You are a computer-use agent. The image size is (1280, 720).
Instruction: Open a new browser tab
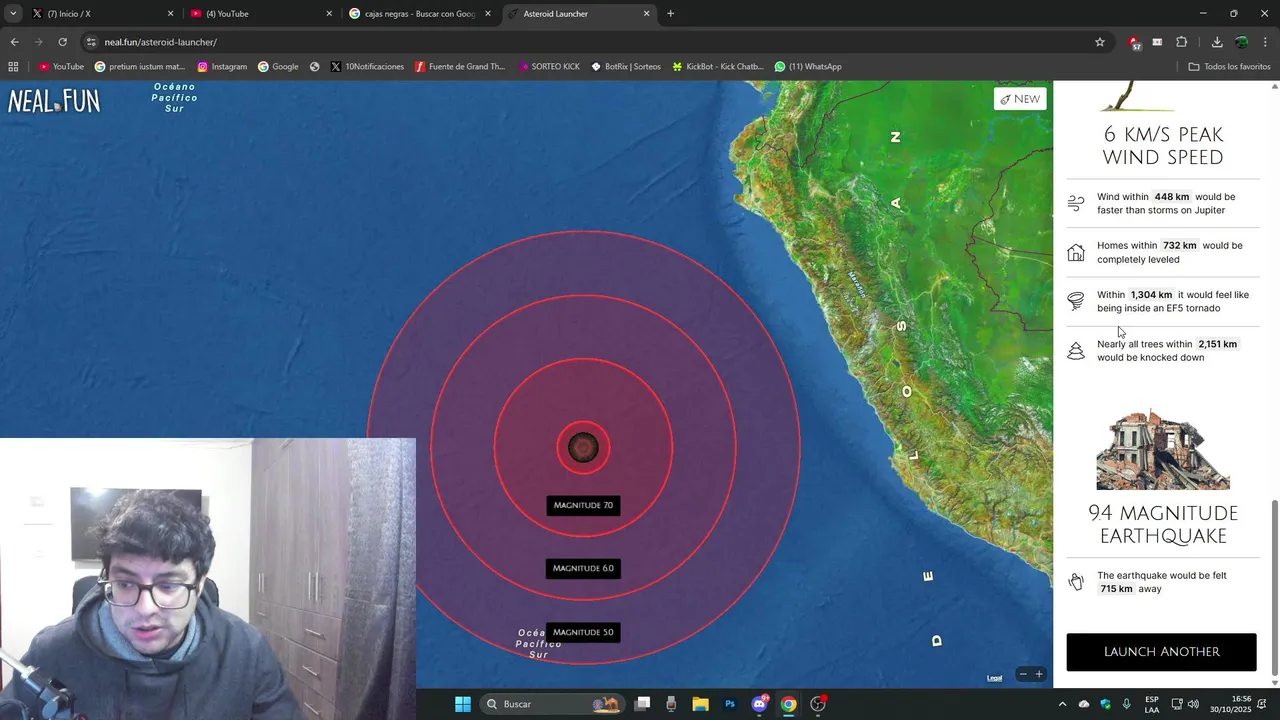(x=670, y=14)
